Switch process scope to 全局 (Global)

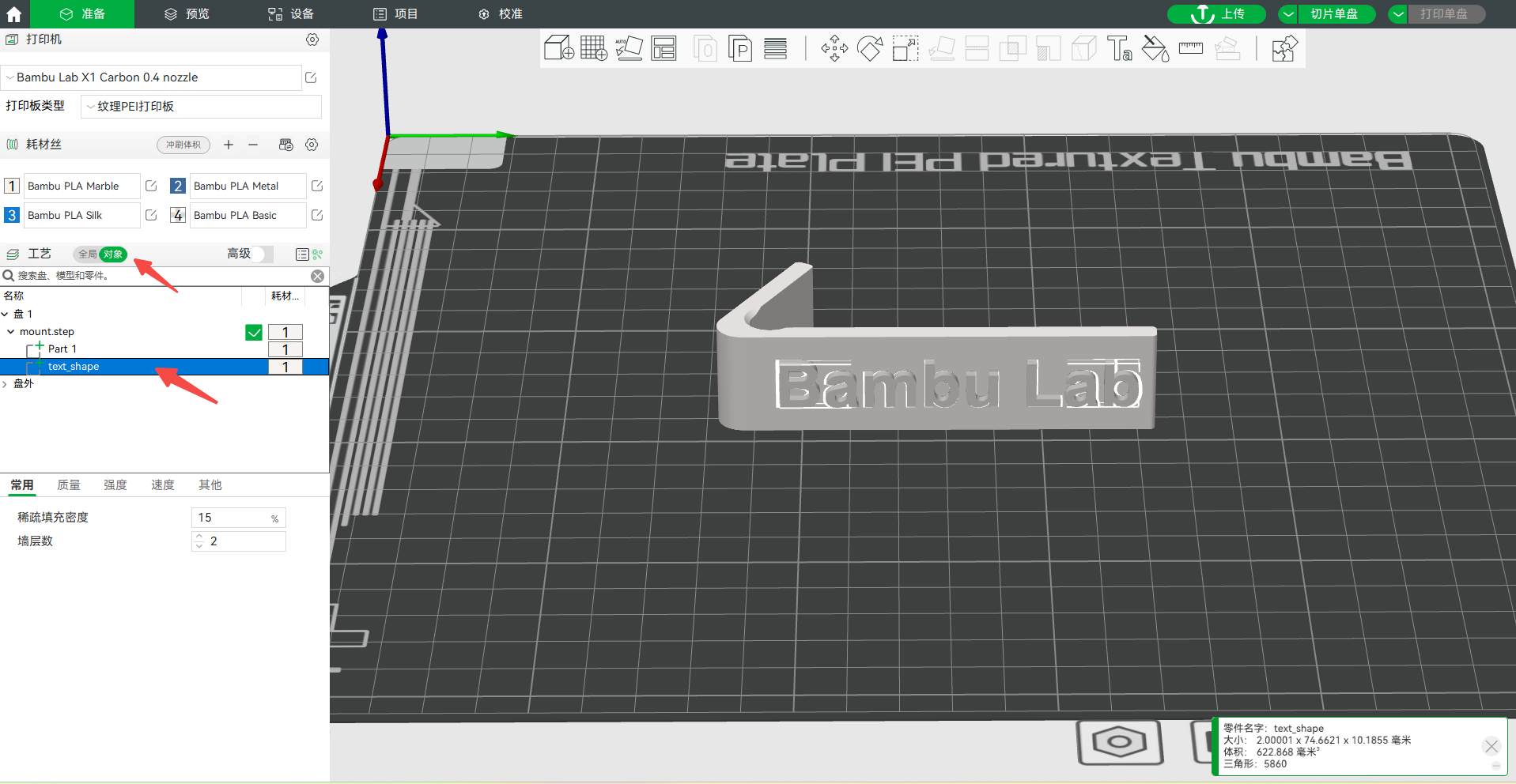click(x=87, y=254)
